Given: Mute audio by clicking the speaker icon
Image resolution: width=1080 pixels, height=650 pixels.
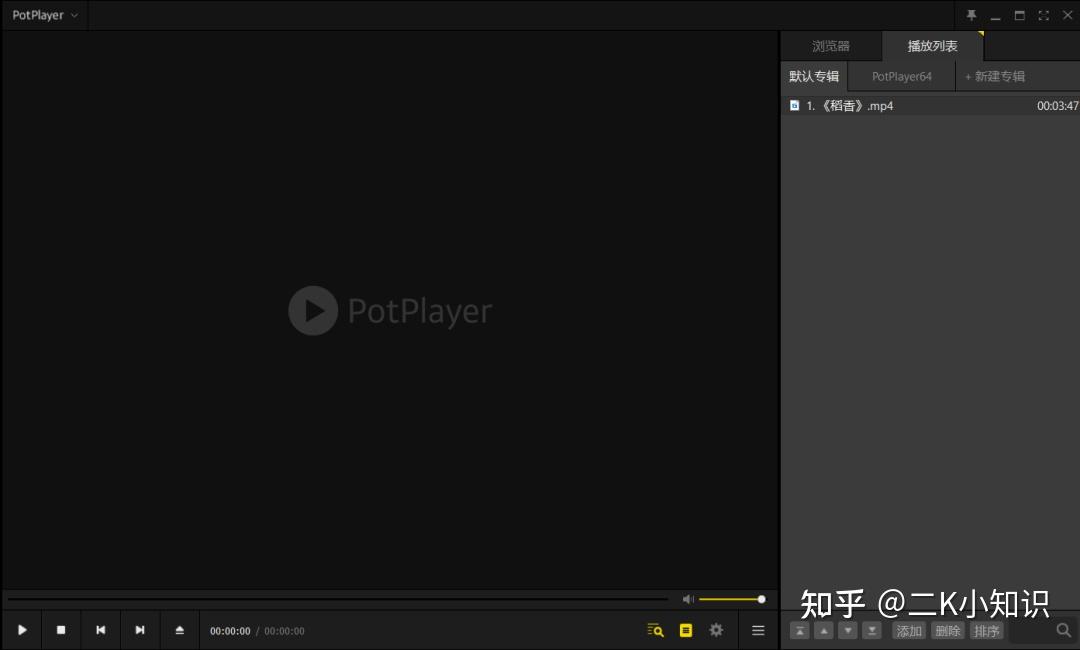Looking at the screenshot, I should pos(688,598).
